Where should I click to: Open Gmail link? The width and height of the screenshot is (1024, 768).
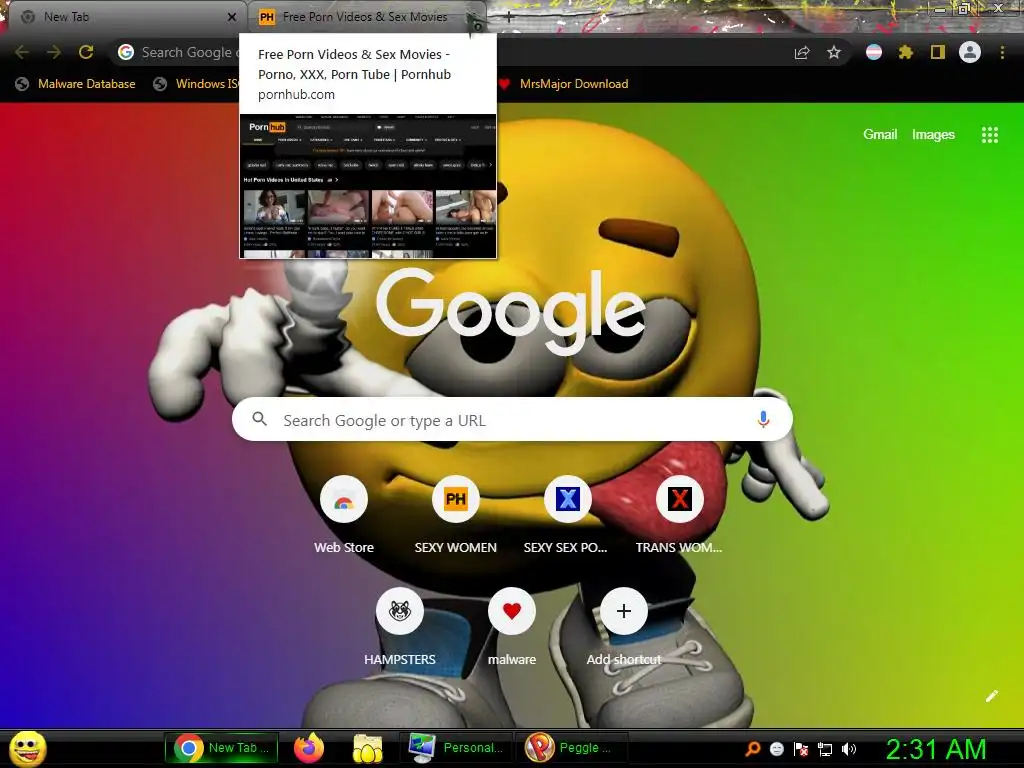(x=880, y=135)
